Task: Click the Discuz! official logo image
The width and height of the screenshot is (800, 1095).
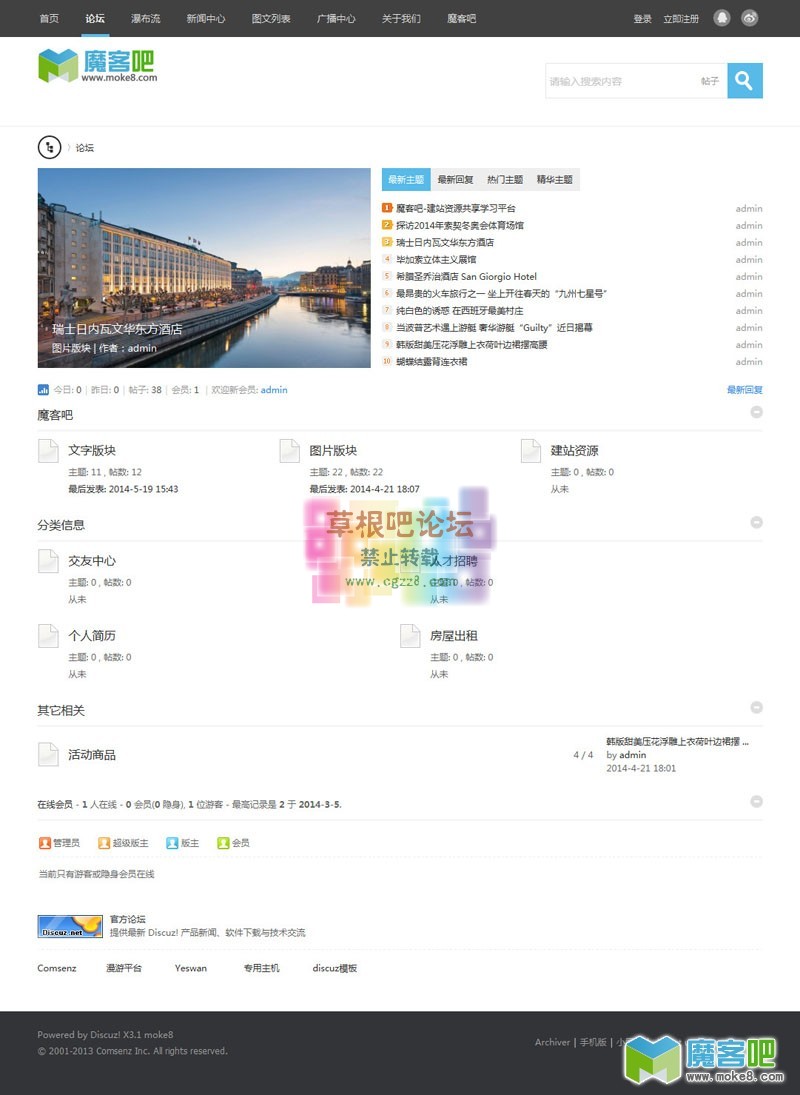Action: tap(69, 925)
